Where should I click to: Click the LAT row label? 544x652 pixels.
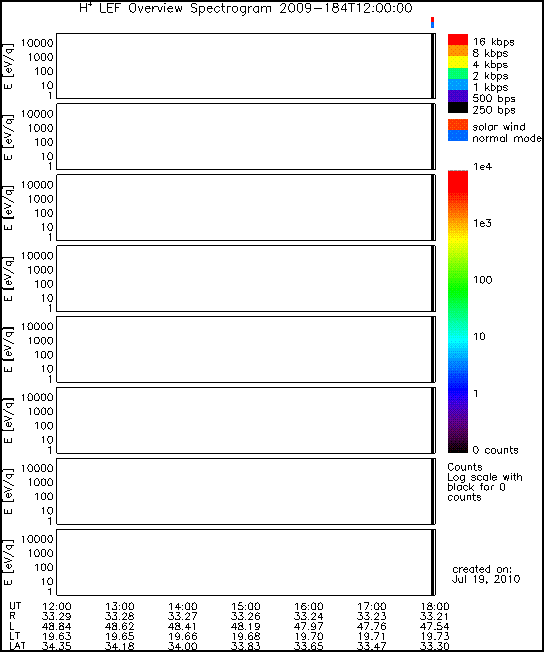(17, 646)
